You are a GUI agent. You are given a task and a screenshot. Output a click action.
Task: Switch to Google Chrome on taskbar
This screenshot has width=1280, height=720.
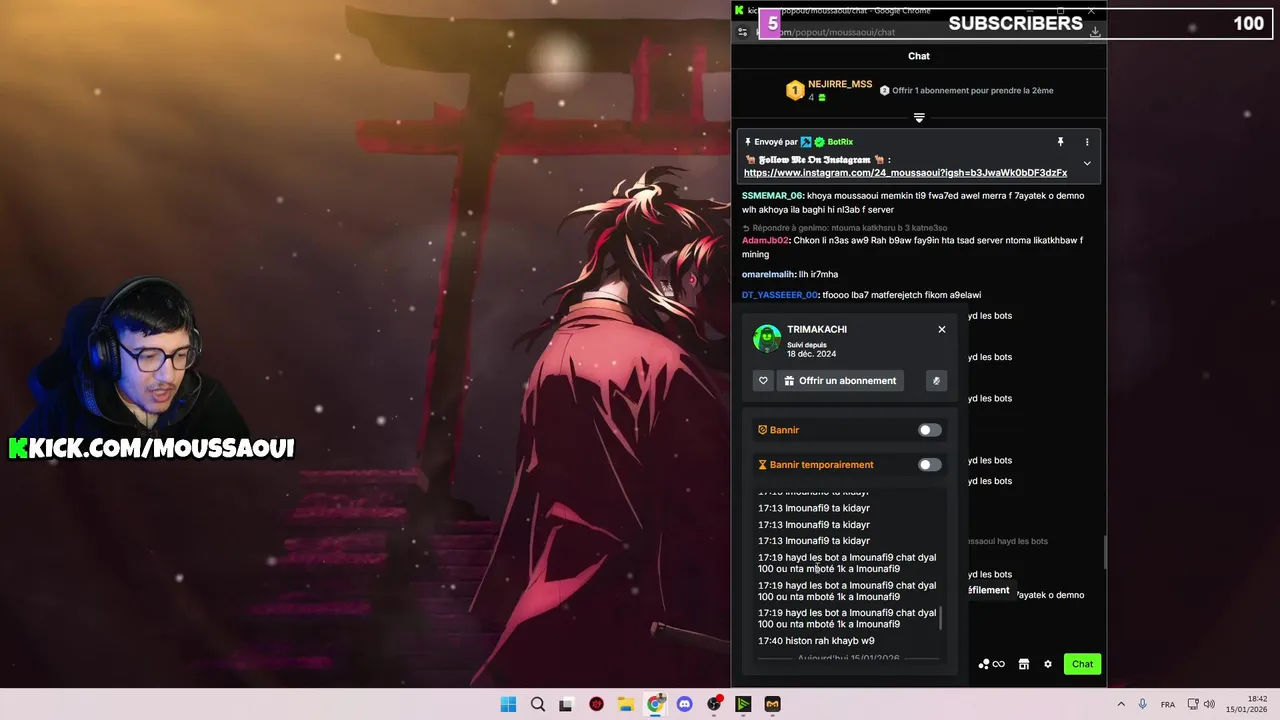point(655,704)
